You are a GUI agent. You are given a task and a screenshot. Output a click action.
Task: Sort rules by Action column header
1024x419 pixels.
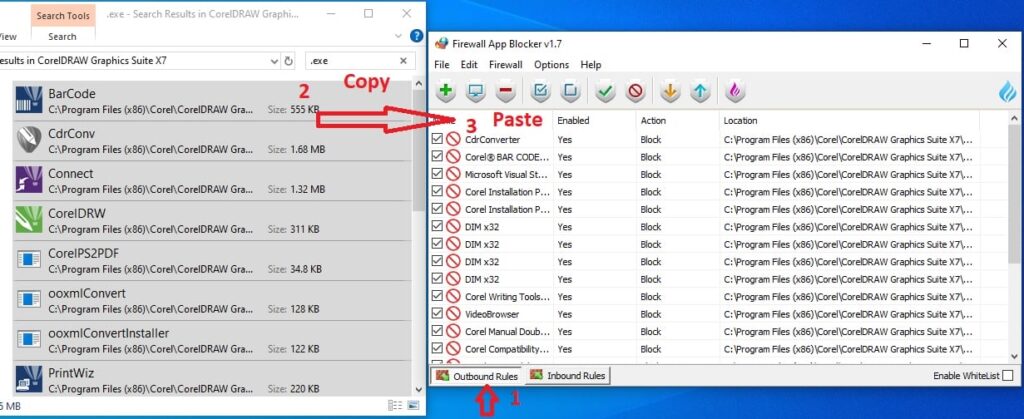click(678, 121)
